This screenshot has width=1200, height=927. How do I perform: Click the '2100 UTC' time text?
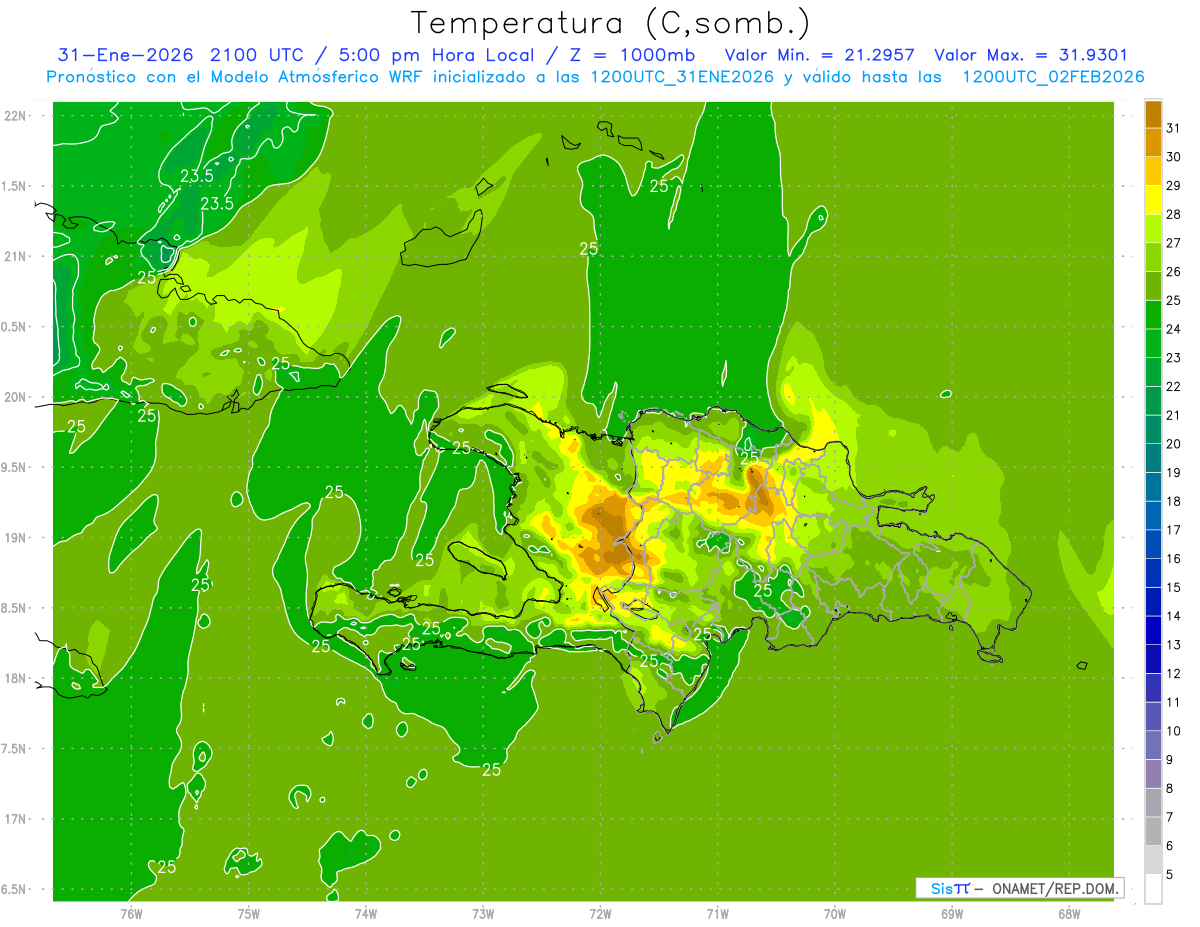click(x=257, y=55)
